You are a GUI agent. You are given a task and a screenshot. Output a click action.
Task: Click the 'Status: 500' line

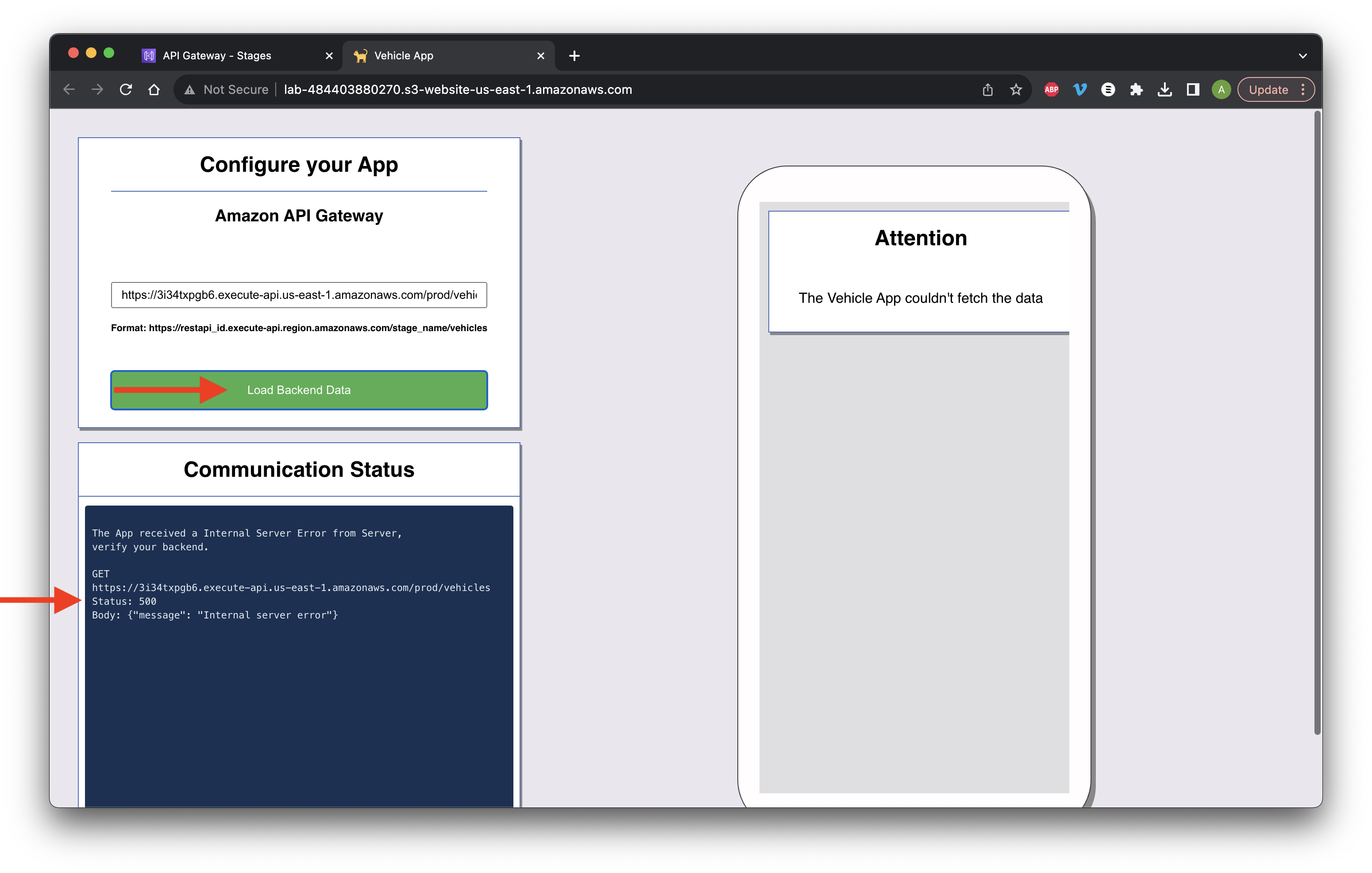[124, 601]
